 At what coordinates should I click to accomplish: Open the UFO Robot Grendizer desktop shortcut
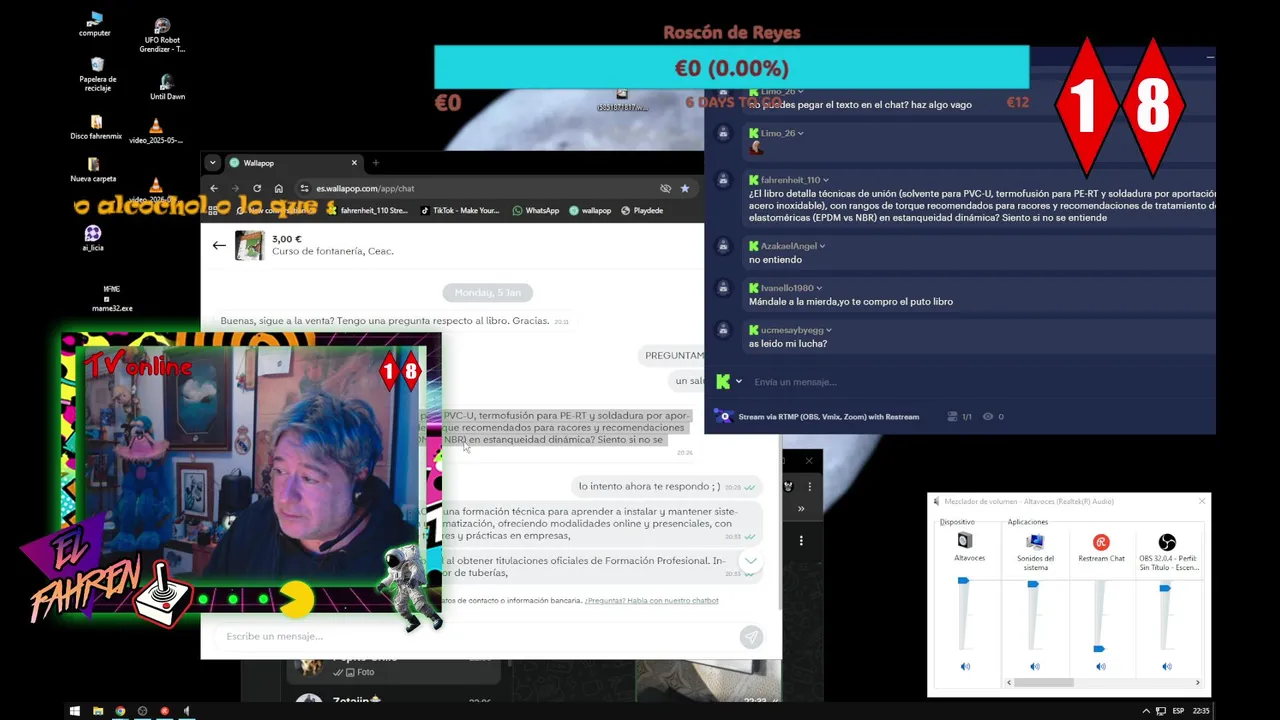pos(163,34)
